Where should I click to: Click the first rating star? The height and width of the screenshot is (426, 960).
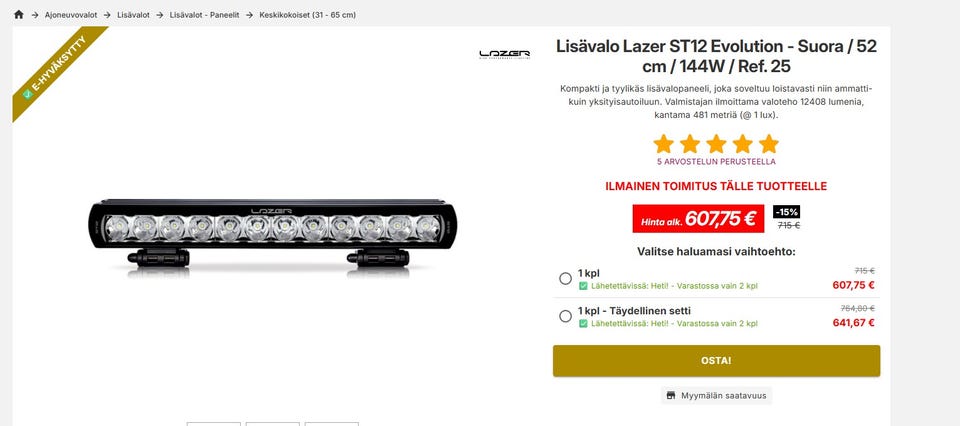663,144
